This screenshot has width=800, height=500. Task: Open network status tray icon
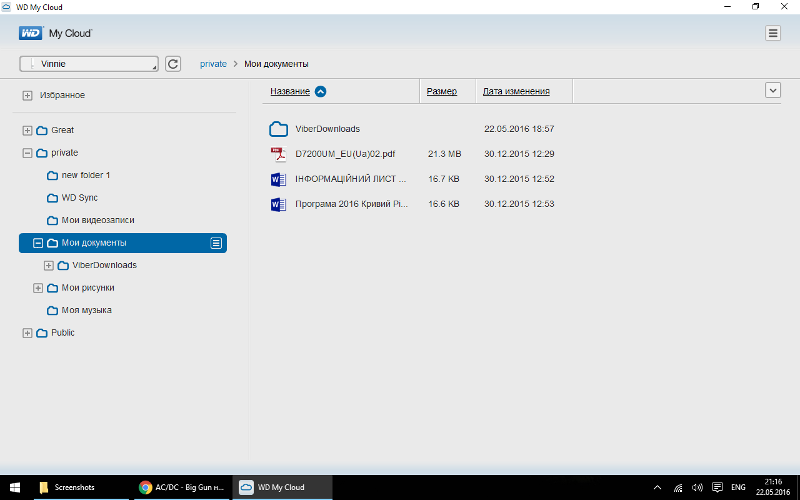[678, 487]
